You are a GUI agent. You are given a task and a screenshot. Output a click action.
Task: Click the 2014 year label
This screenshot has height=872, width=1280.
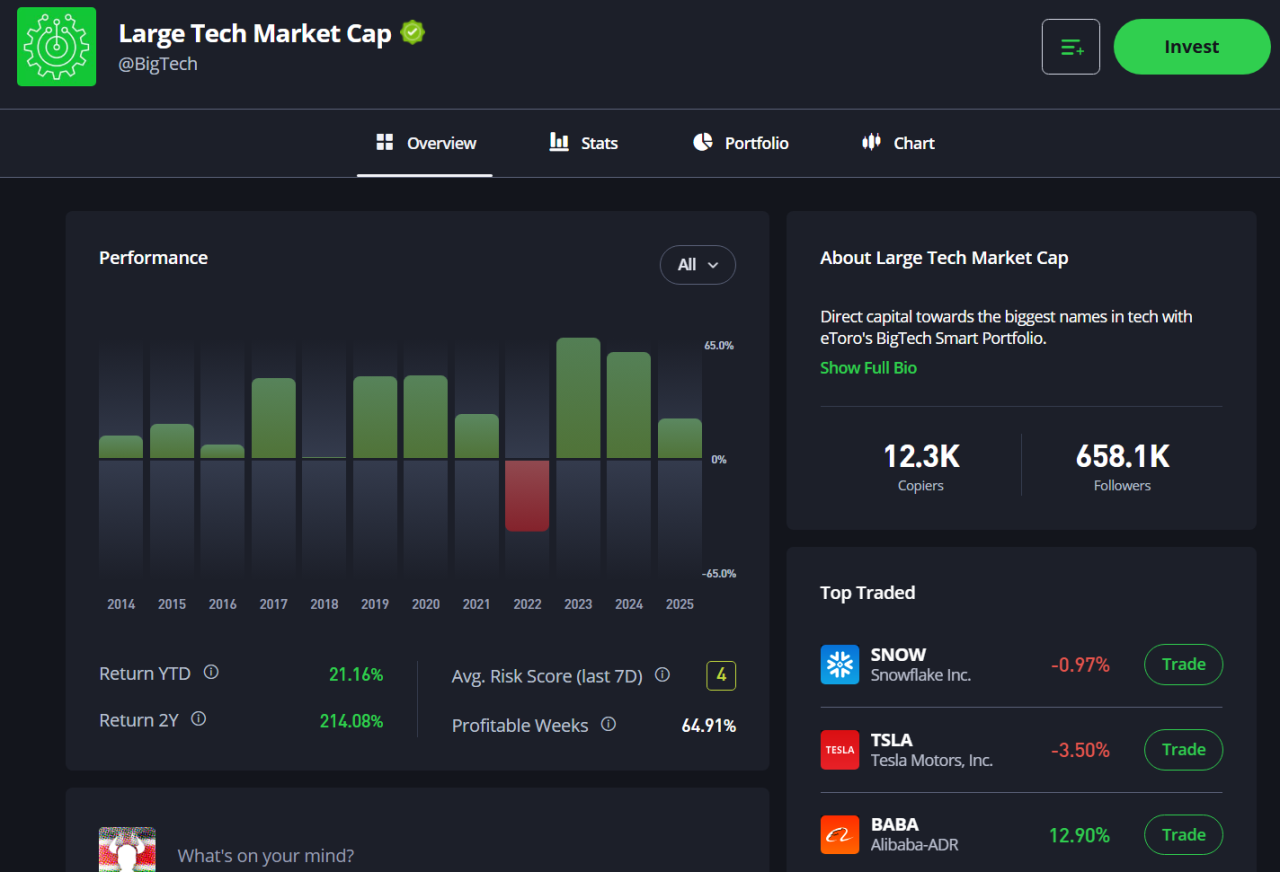(x=121, y=604)
